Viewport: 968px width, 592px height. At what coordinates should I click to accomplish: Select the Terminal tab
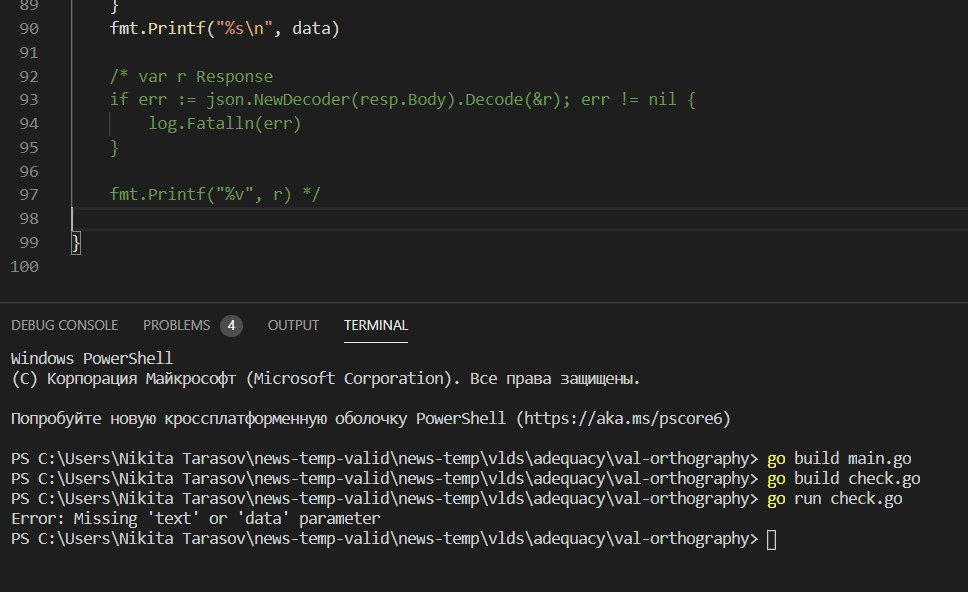pos(375,325)
